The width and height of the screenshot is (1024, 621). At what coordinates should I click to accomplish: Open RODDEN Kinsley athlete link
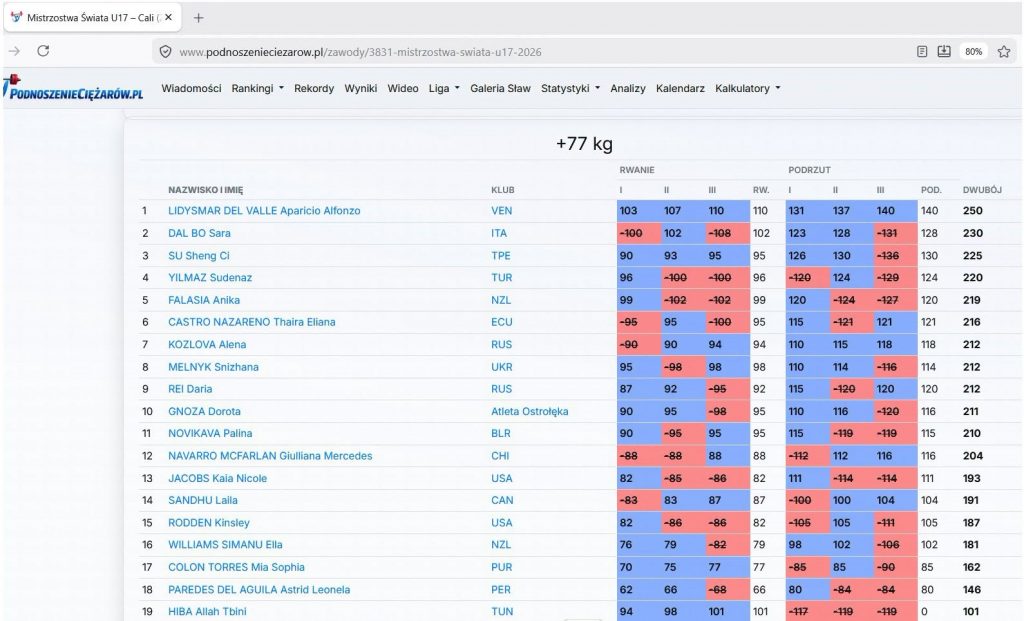pos(208,522)
